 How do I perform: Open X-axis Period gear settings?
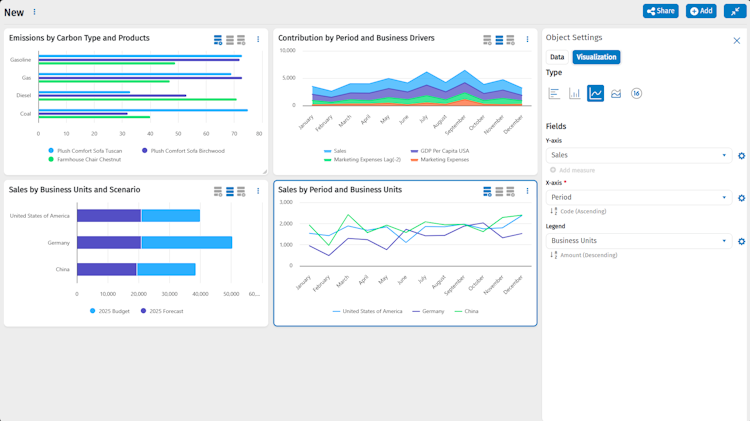coord(741,198)
